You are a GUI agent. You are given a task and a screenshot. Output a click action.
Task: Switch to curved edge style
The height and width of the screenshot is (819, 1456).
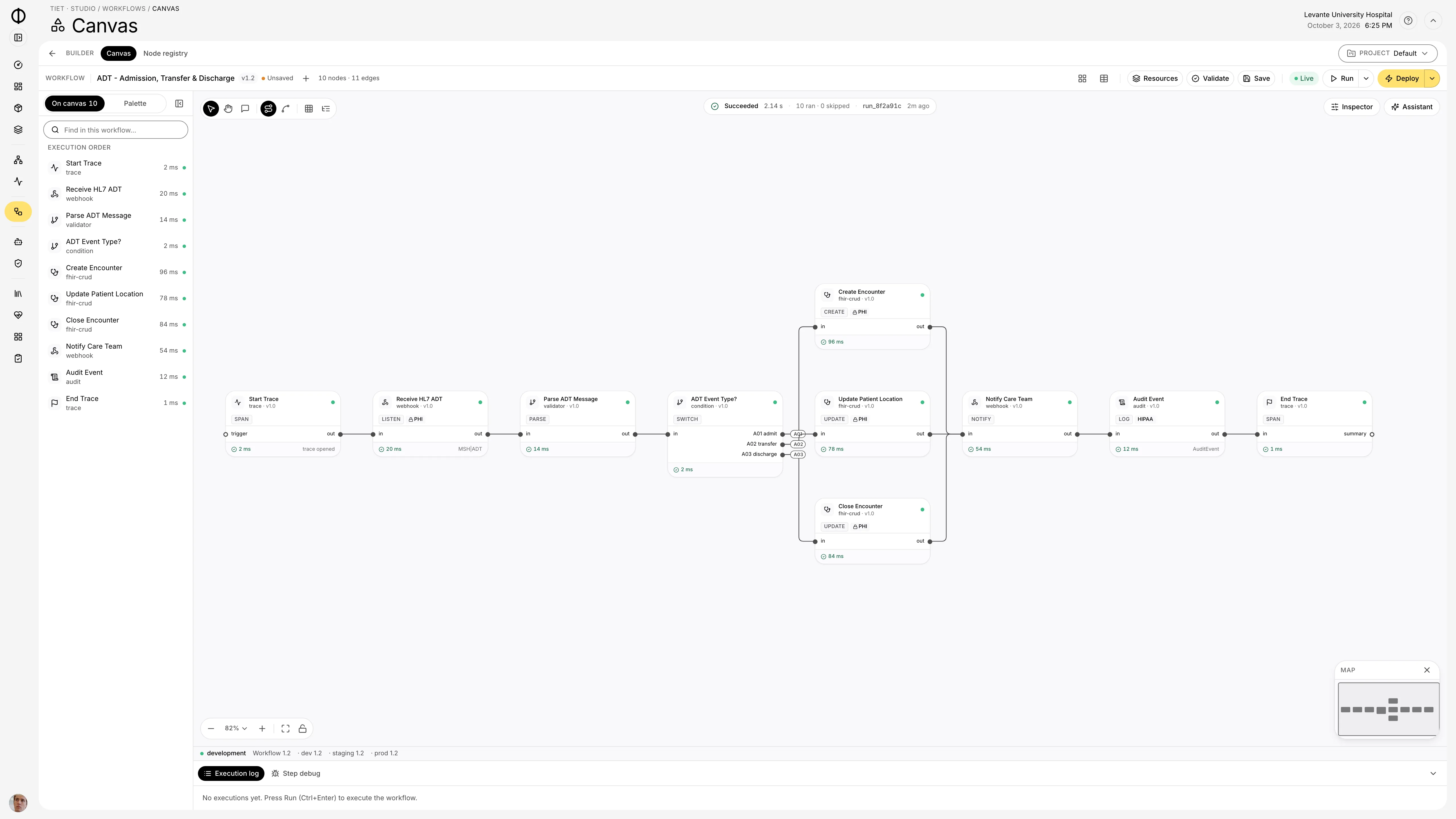pyautogui.click(x=286, y=109)
